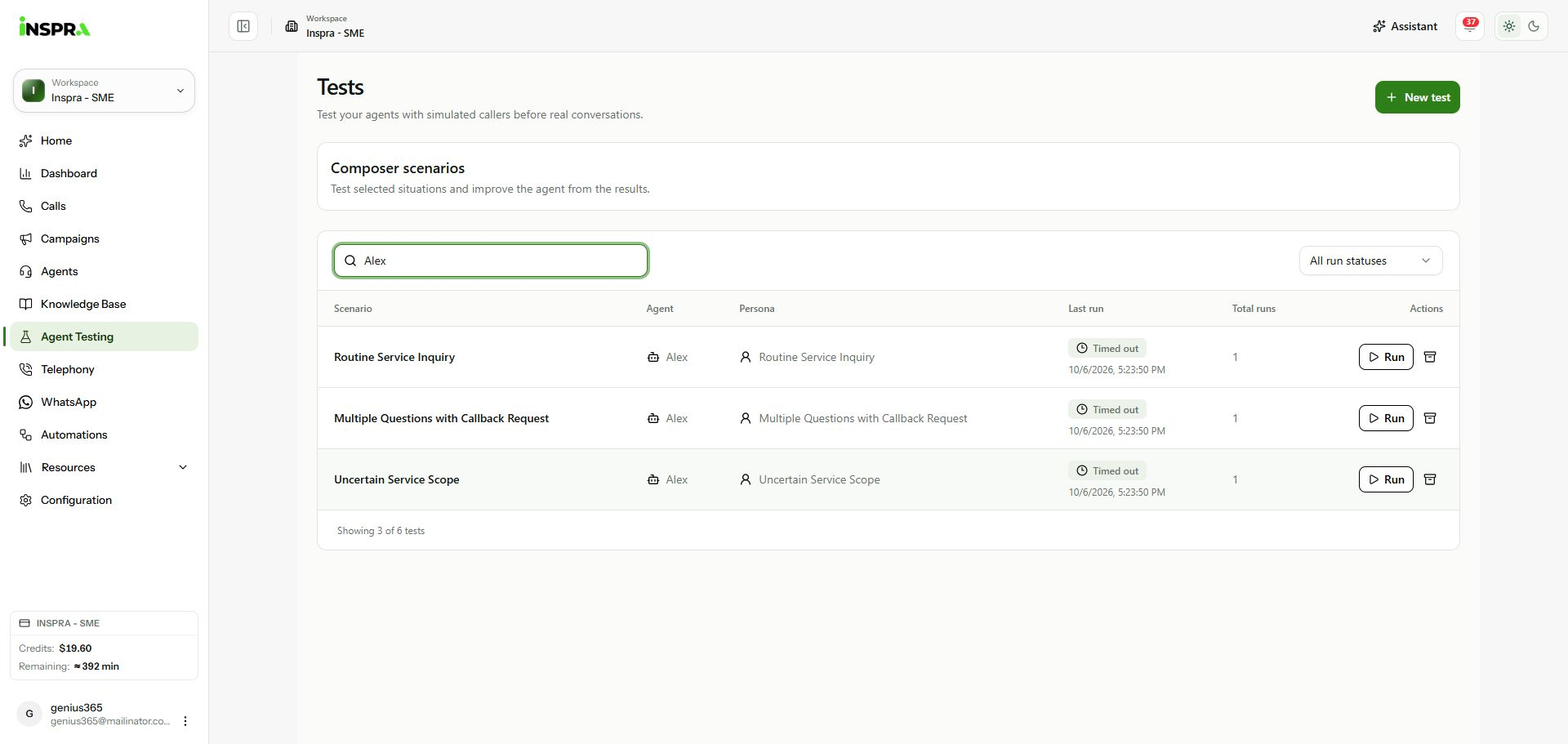Click the search field containing Alex

(x=491, y=261)
